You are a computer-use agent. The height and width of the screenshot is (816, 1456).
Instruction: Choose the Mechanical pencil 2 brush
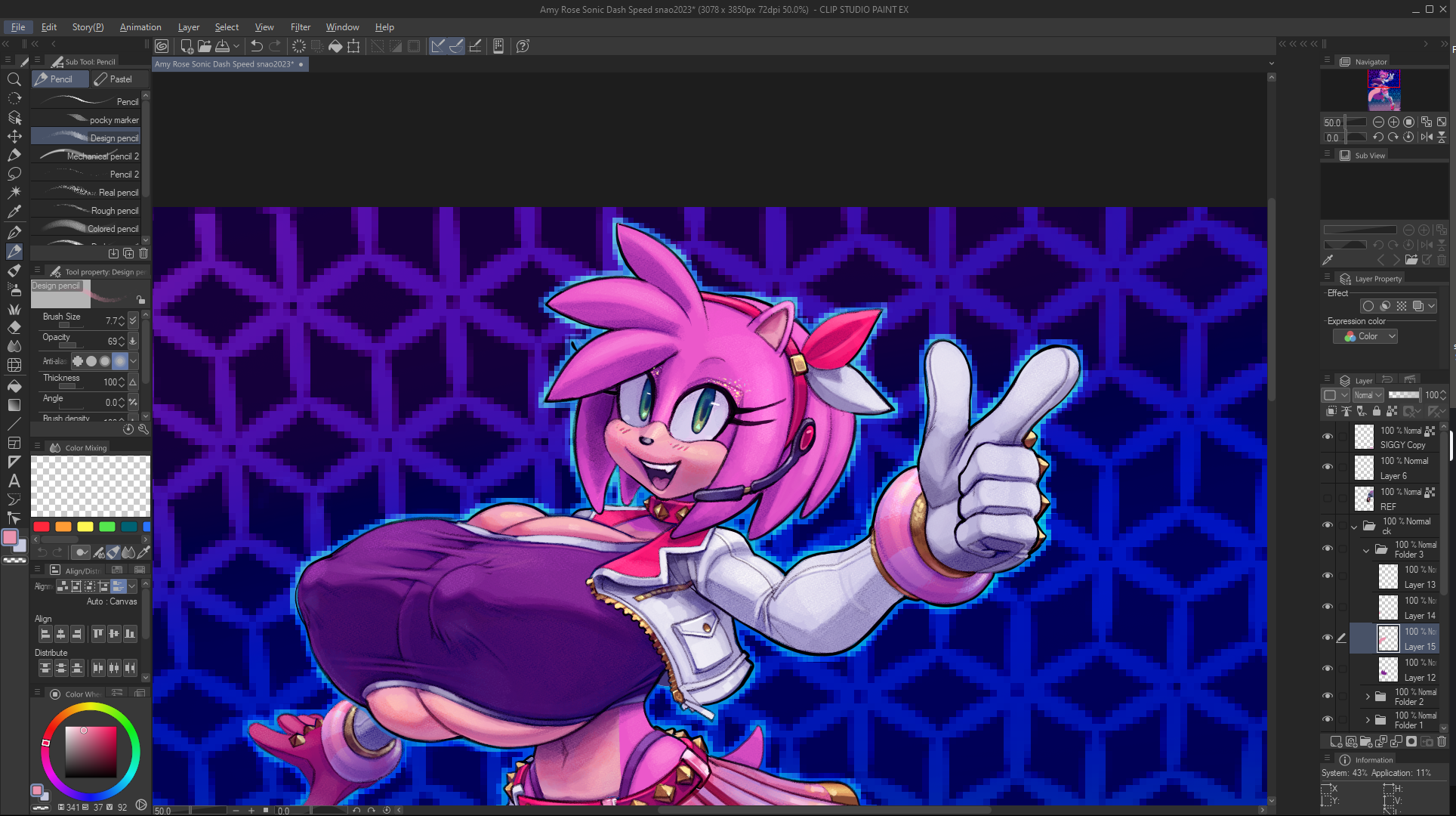86,156
